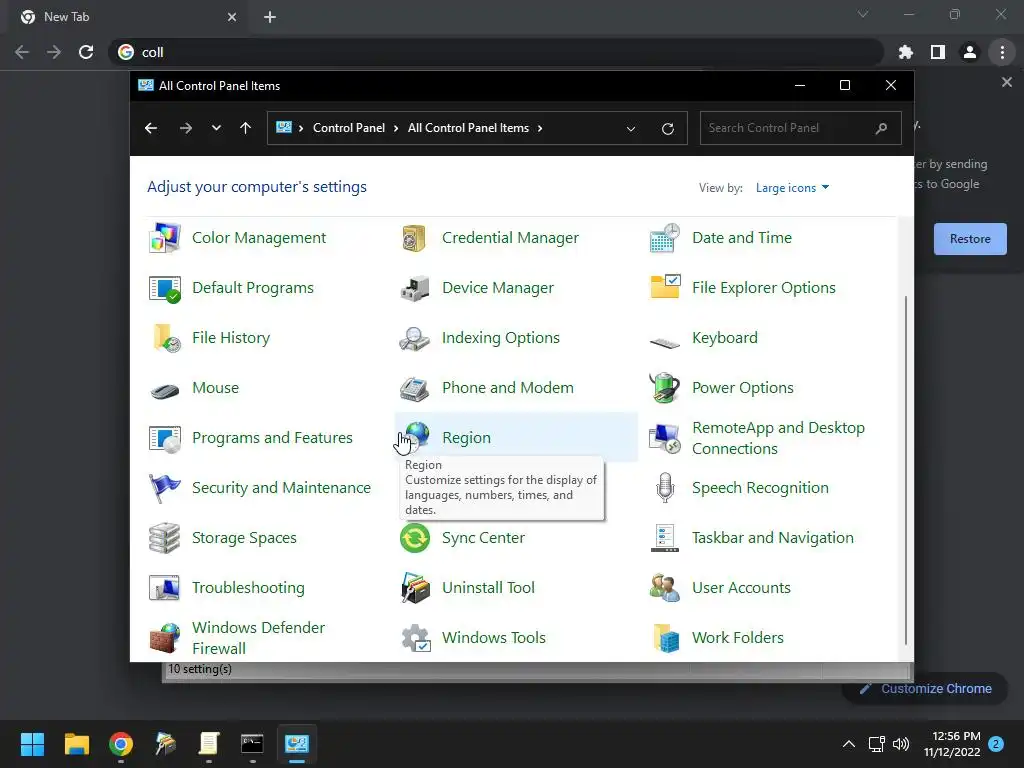Expand the chevron after All Control Panel Items
The height and width of the screenshot is (768, 1024).
click(x=540, y=128)
